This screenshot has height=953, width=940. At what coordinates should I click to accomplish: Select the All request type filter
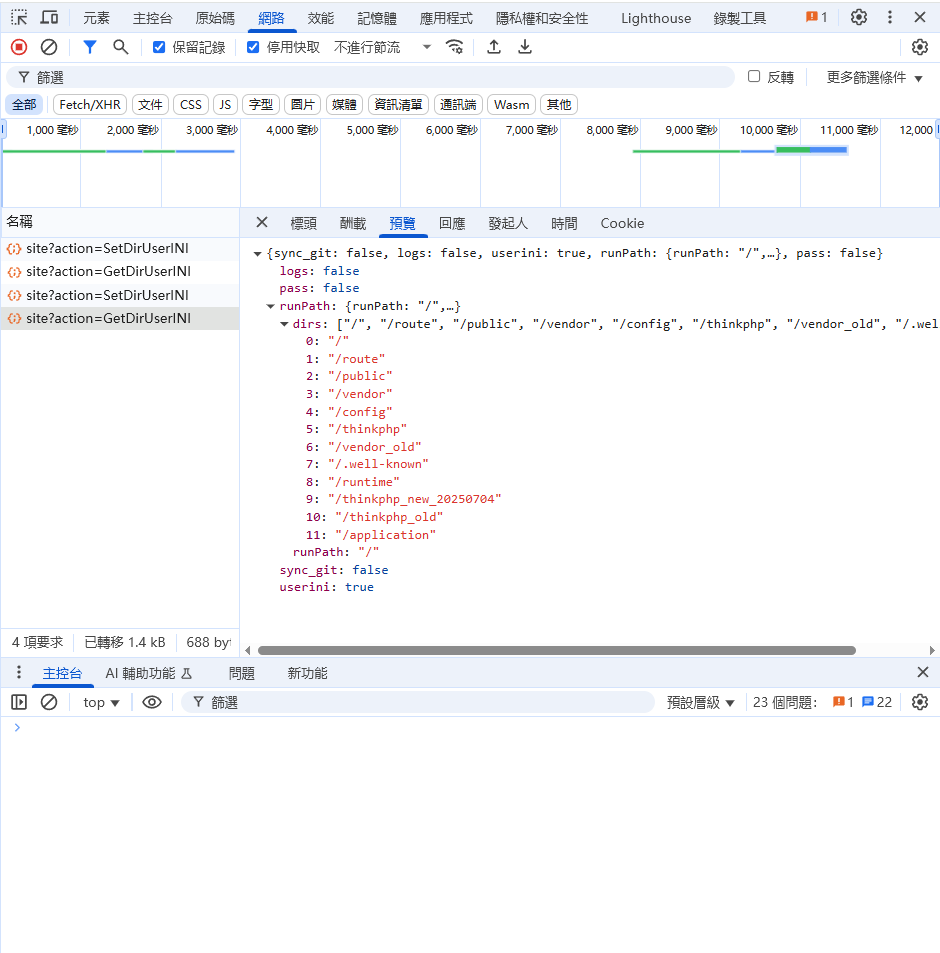24,105
